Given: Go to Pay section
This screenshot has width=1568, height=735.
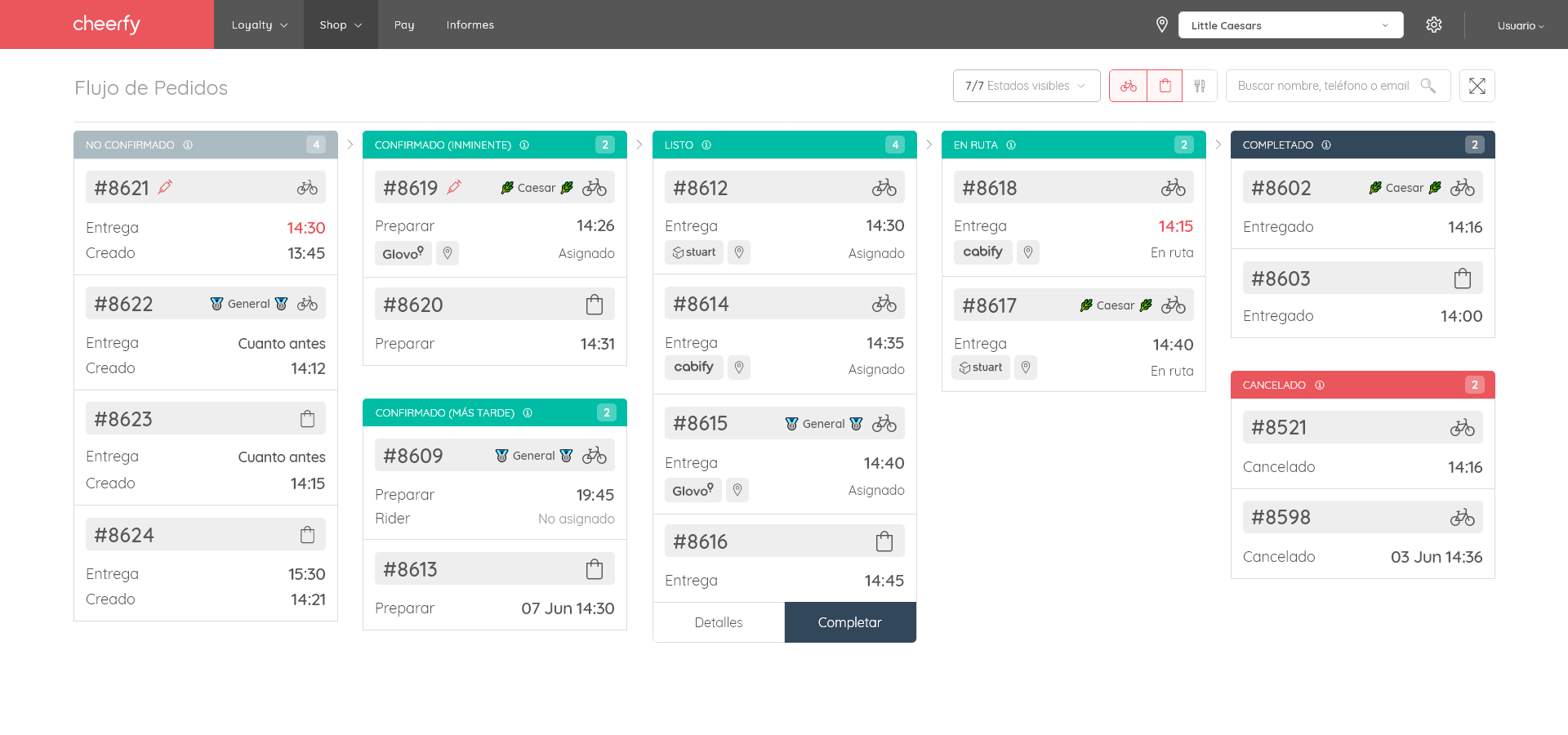Looking at the screenshot, I should (404, 24).
